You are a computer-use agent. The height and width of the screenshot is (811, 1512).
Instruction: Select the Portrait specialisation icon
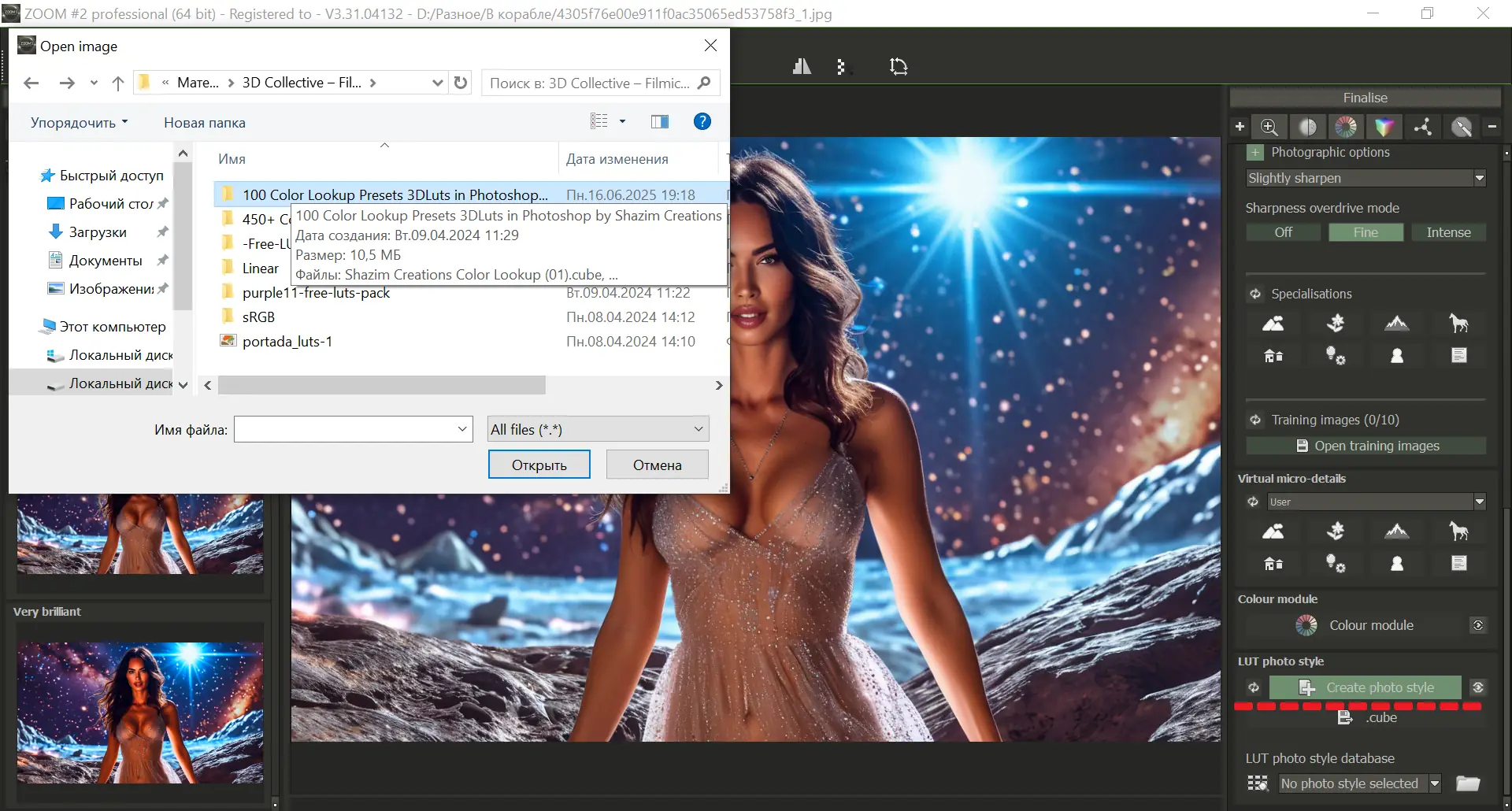pyautogui.click(x=1397, y=355)
